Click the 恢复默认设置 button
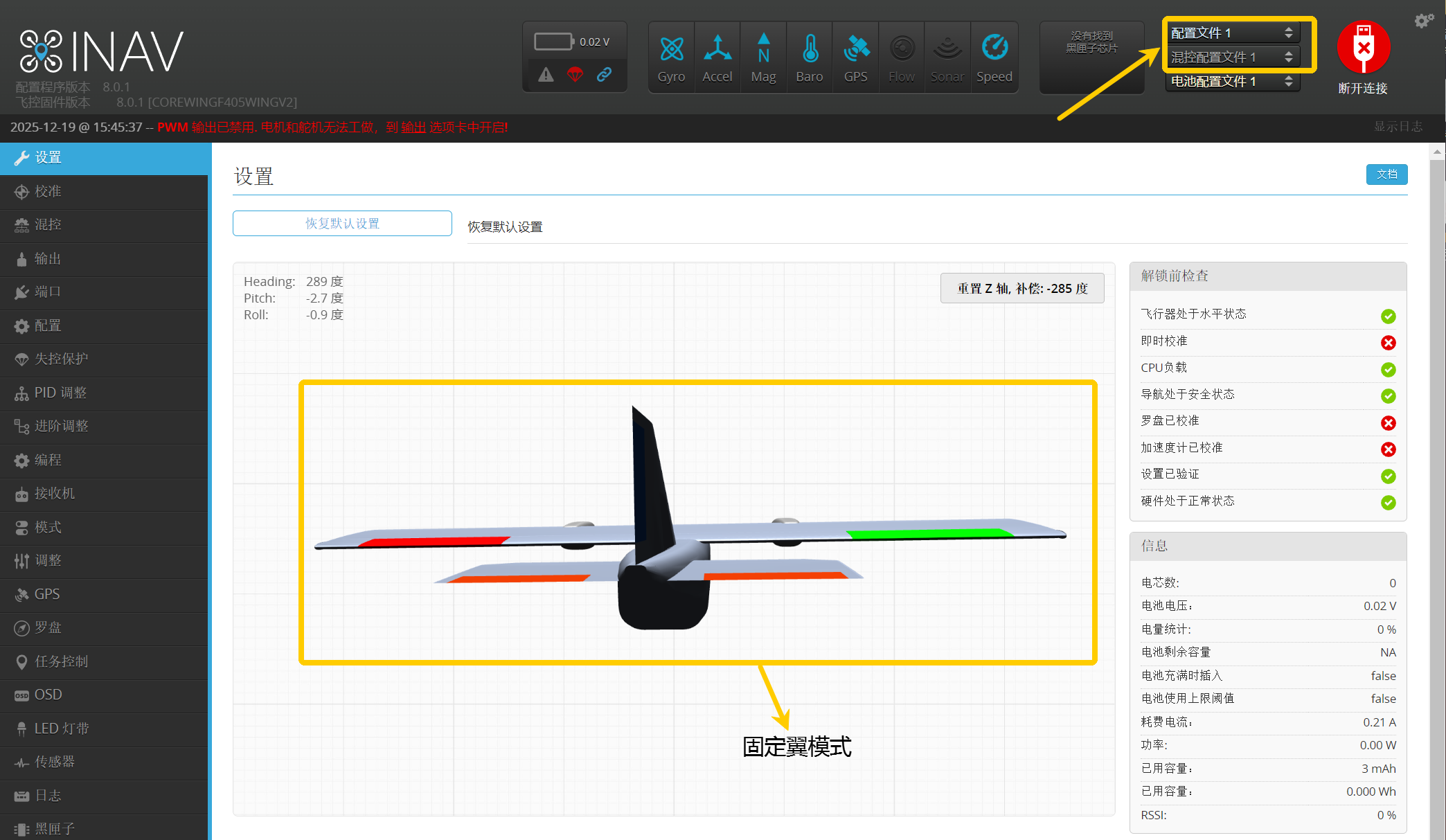Viewport: 1446px width, 840px height. (342, 223)
